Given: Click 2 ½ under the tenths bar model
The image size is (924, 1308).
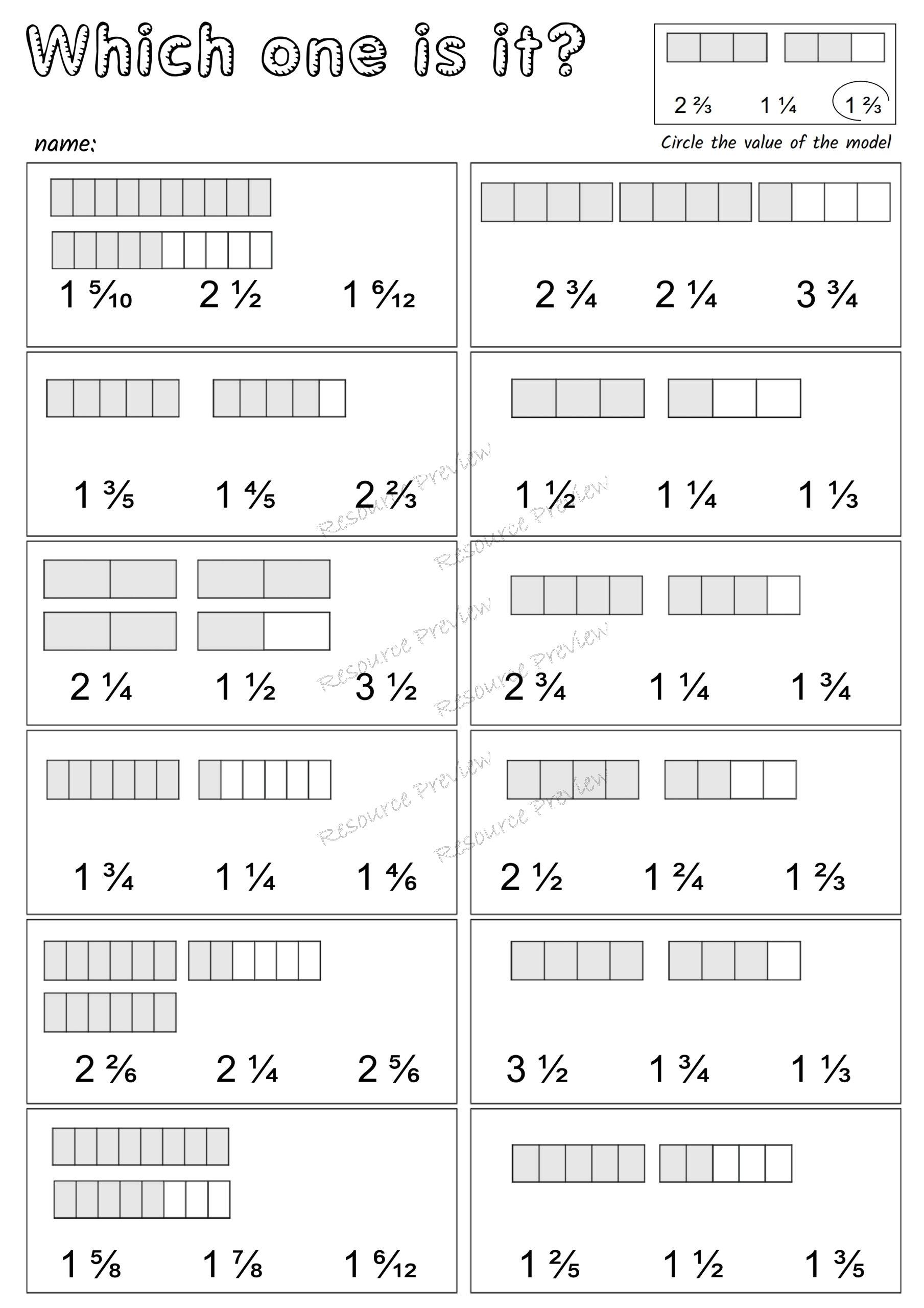Looking at the screenshot, I should coord(230,295).
